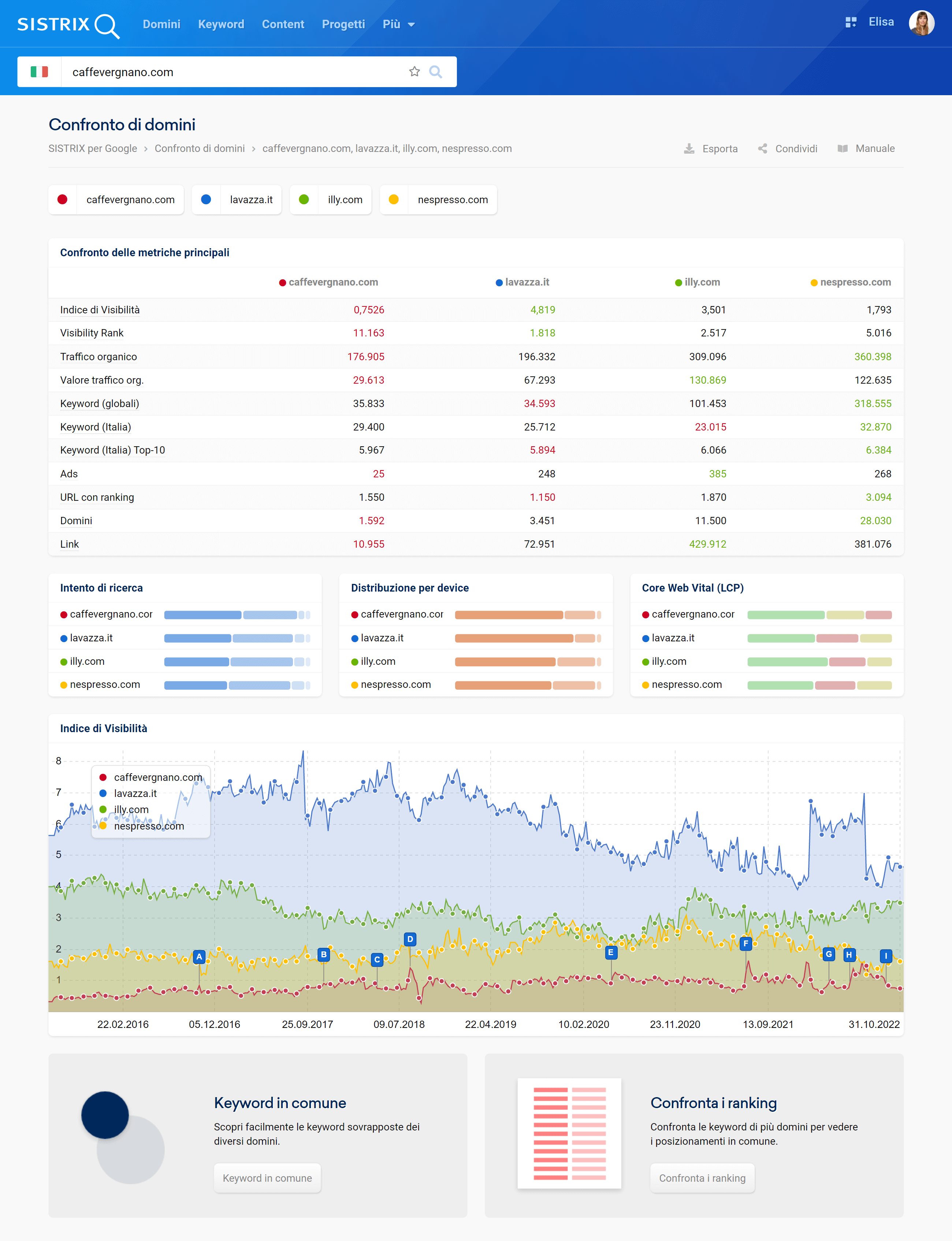Click event pin D on chart

(x=410, y=939)
